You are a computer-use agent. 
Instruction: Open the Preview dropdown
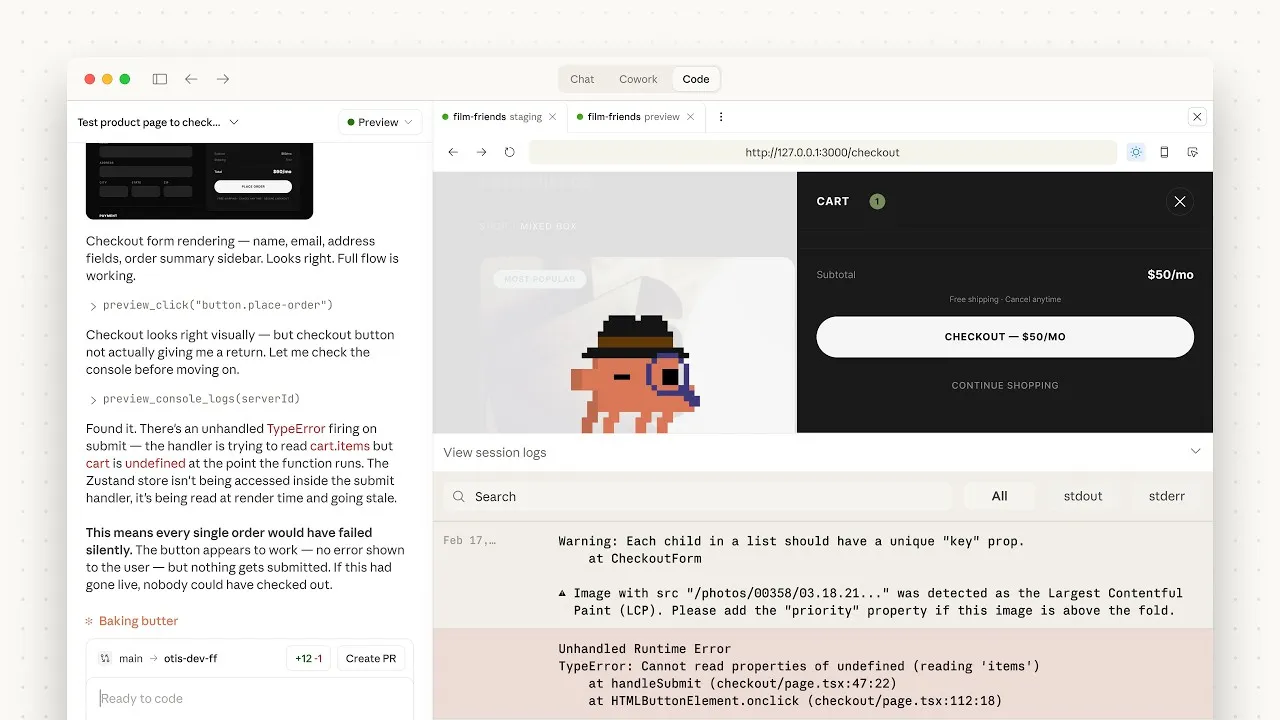379,122
